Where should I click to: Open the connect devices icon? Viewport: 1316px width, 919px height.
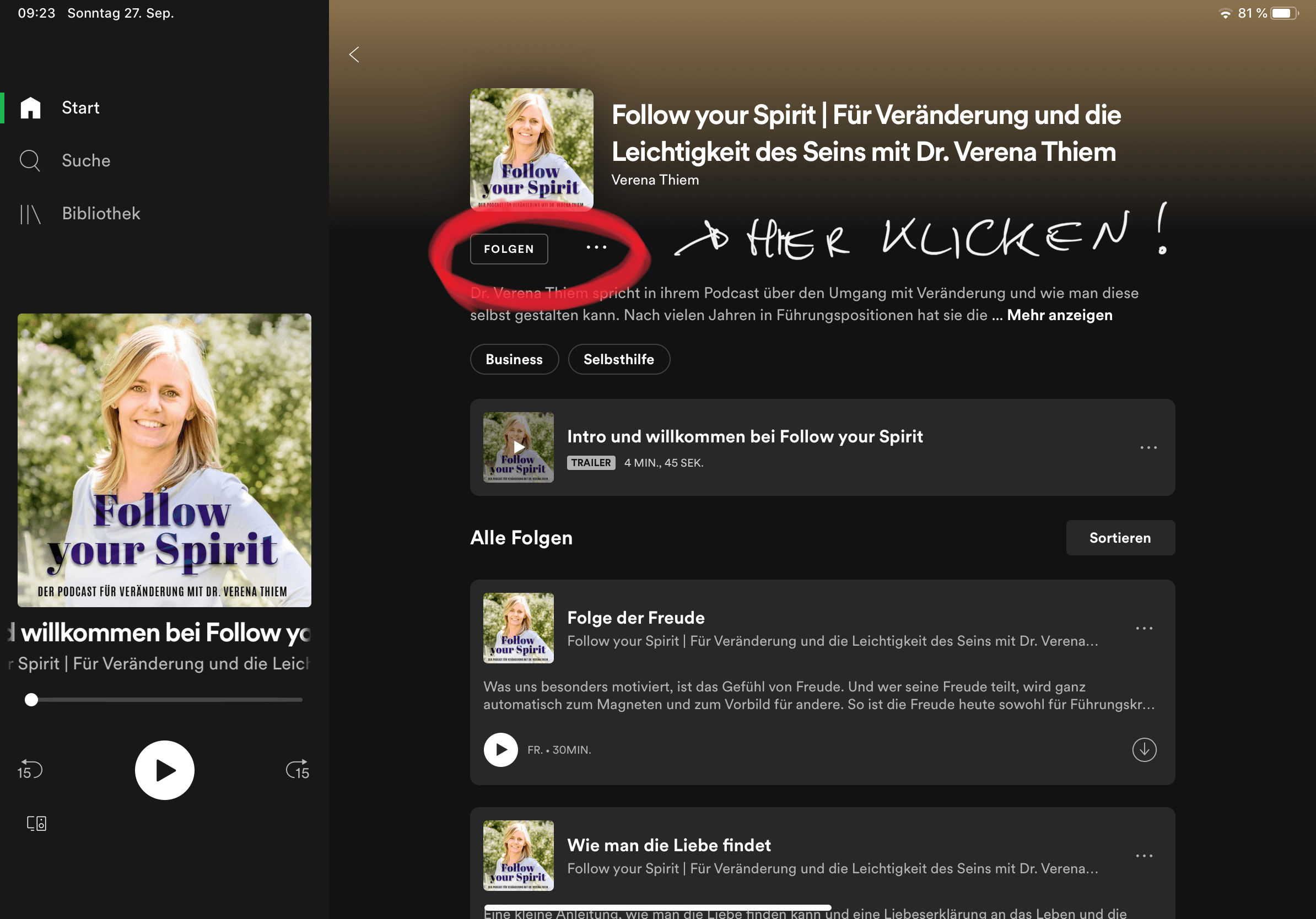point(37,823)
